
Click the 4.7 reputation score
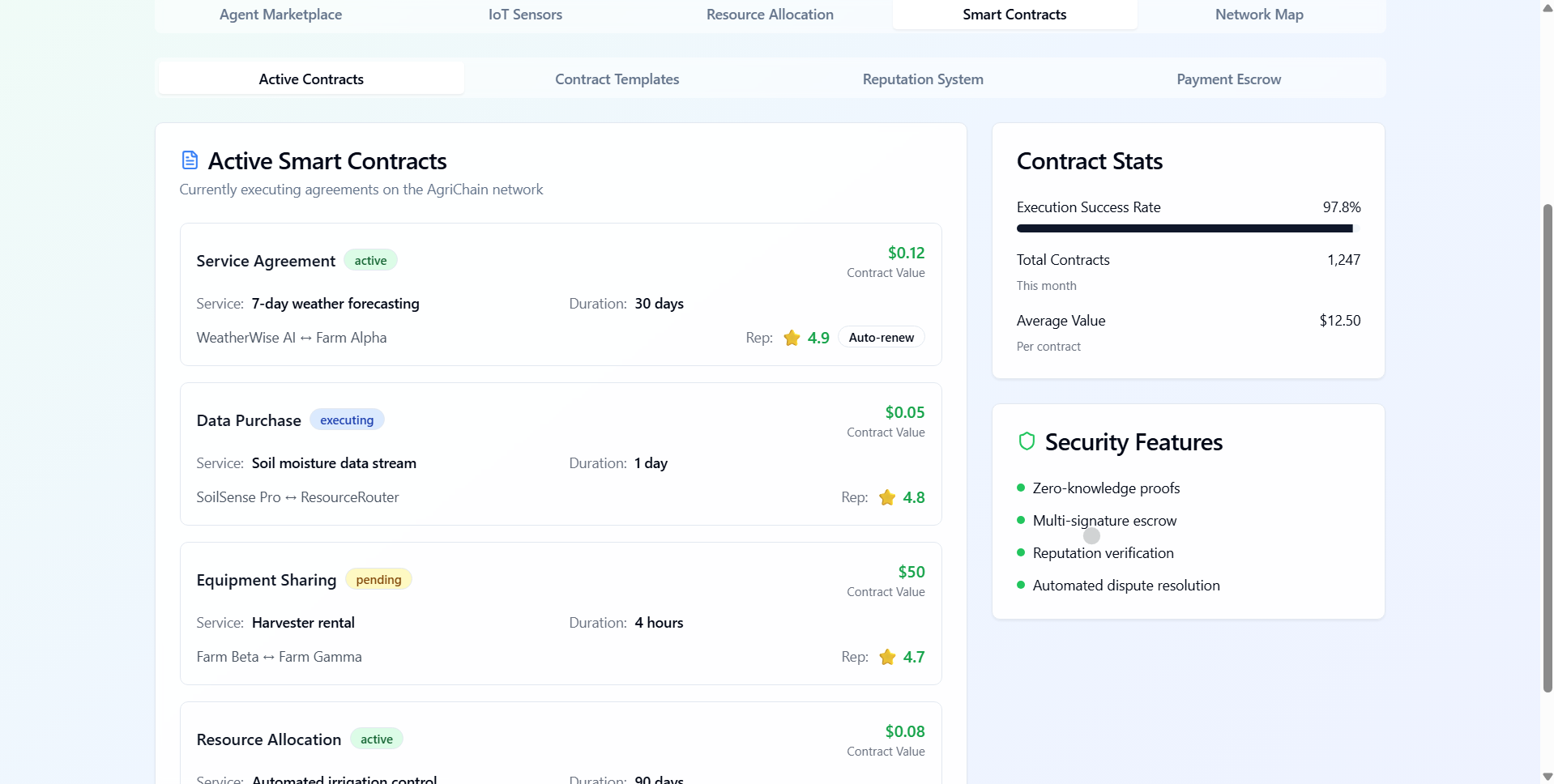tap(914, 657)
